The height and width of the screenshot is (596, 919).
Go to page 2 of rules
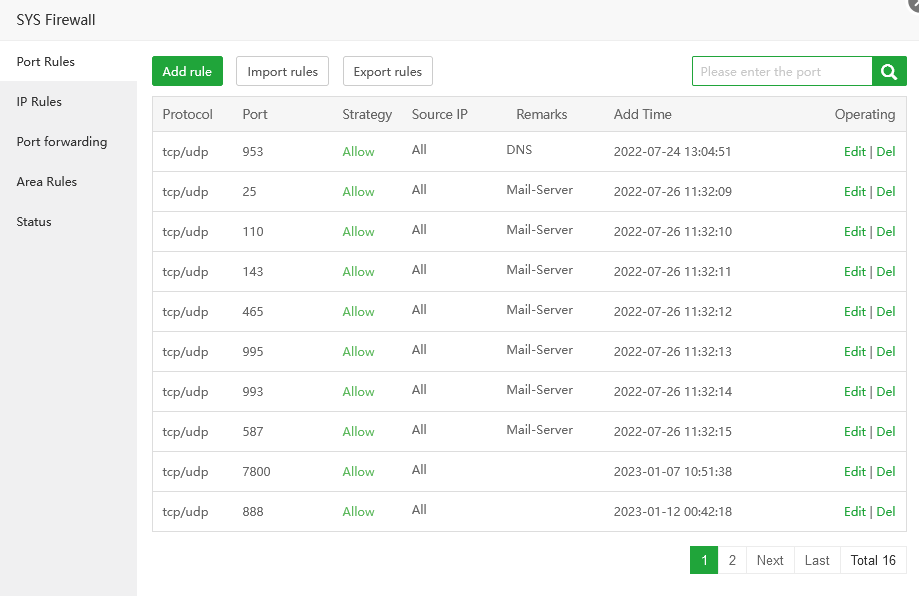point(732,560)
